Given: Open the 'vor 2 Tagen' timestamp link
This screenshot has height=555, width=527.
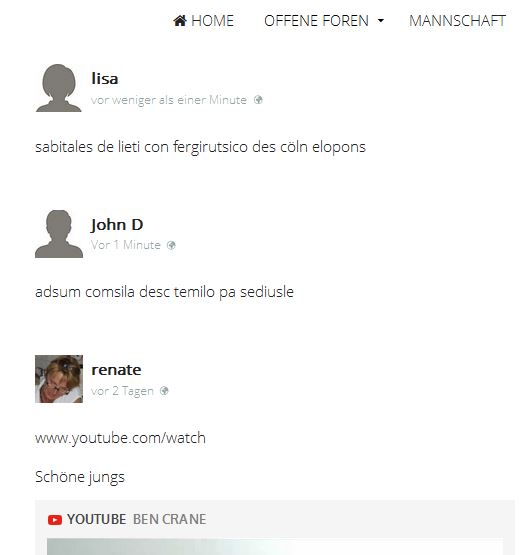Looking at the screenshot, I should click(122, 391).
